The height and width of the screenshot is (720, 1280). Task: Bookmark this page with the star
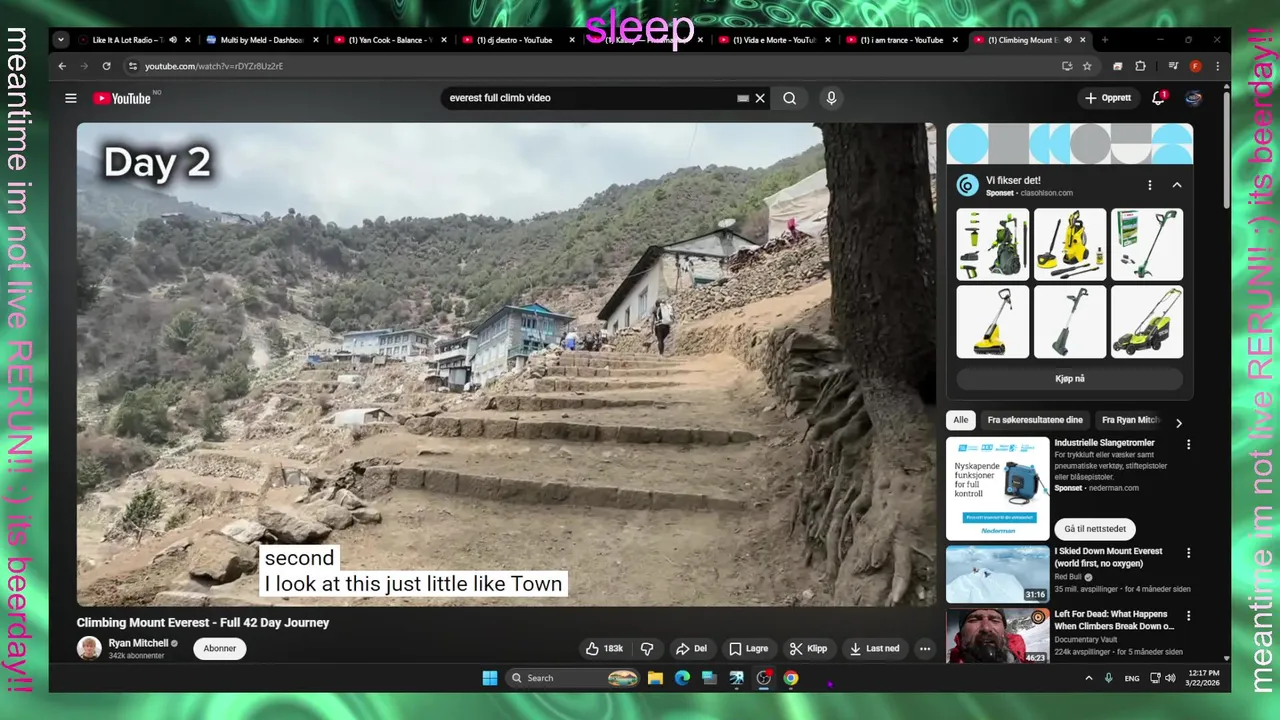pyautogui.click(x=1087, y=66)
